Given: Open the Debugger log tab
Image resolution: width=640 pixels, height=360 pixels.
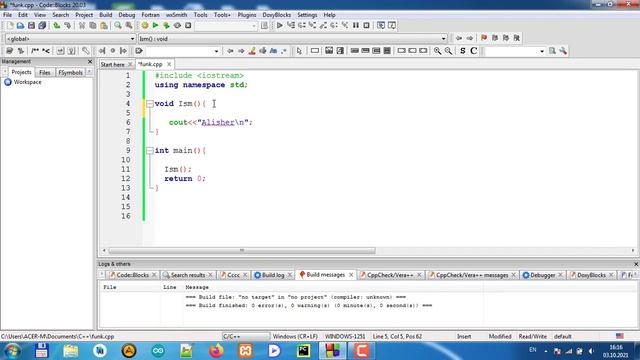Looking at the screenshot, I should [x=542, y=275].
